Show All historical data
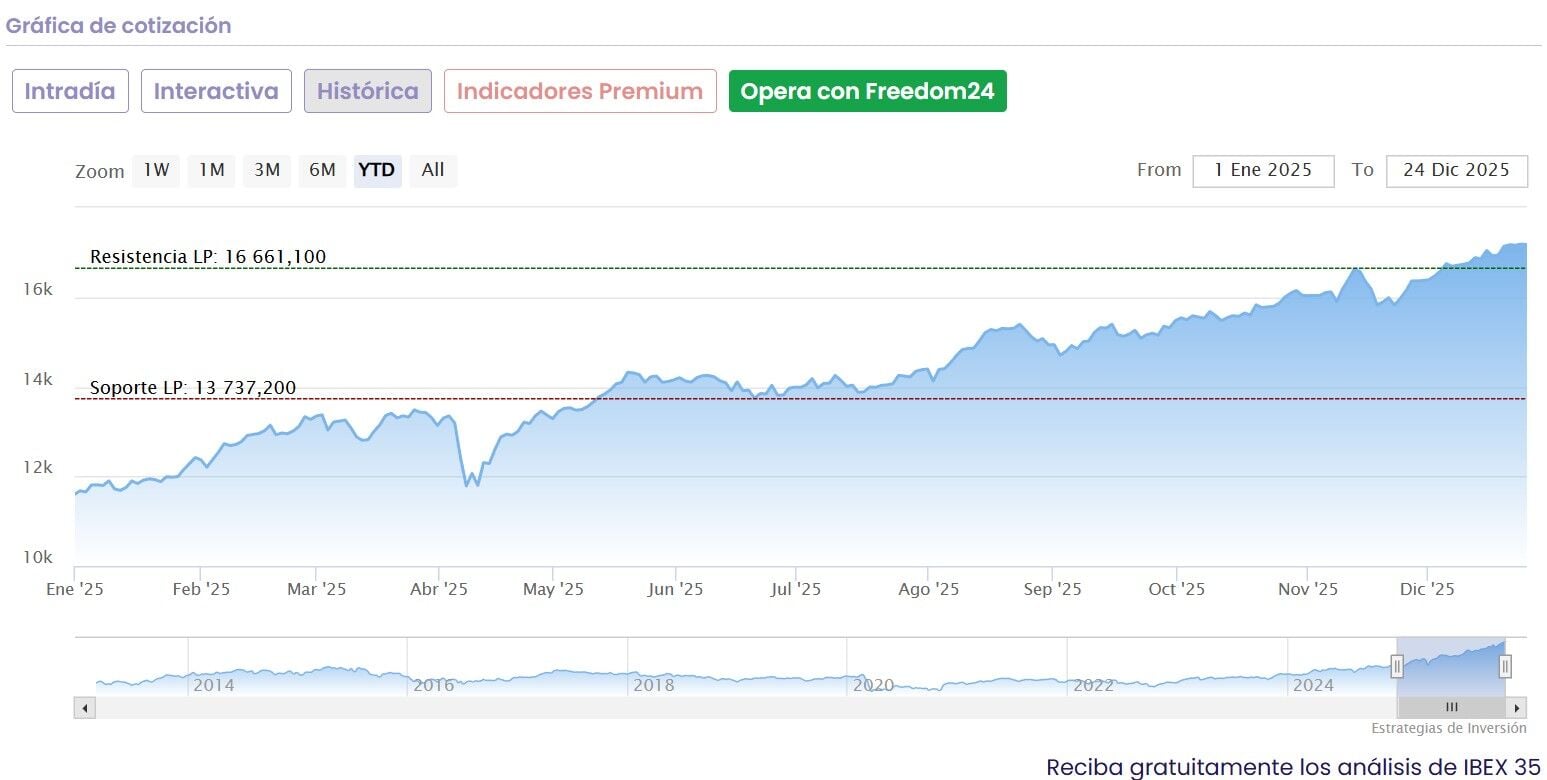 (x=432, y=170)
